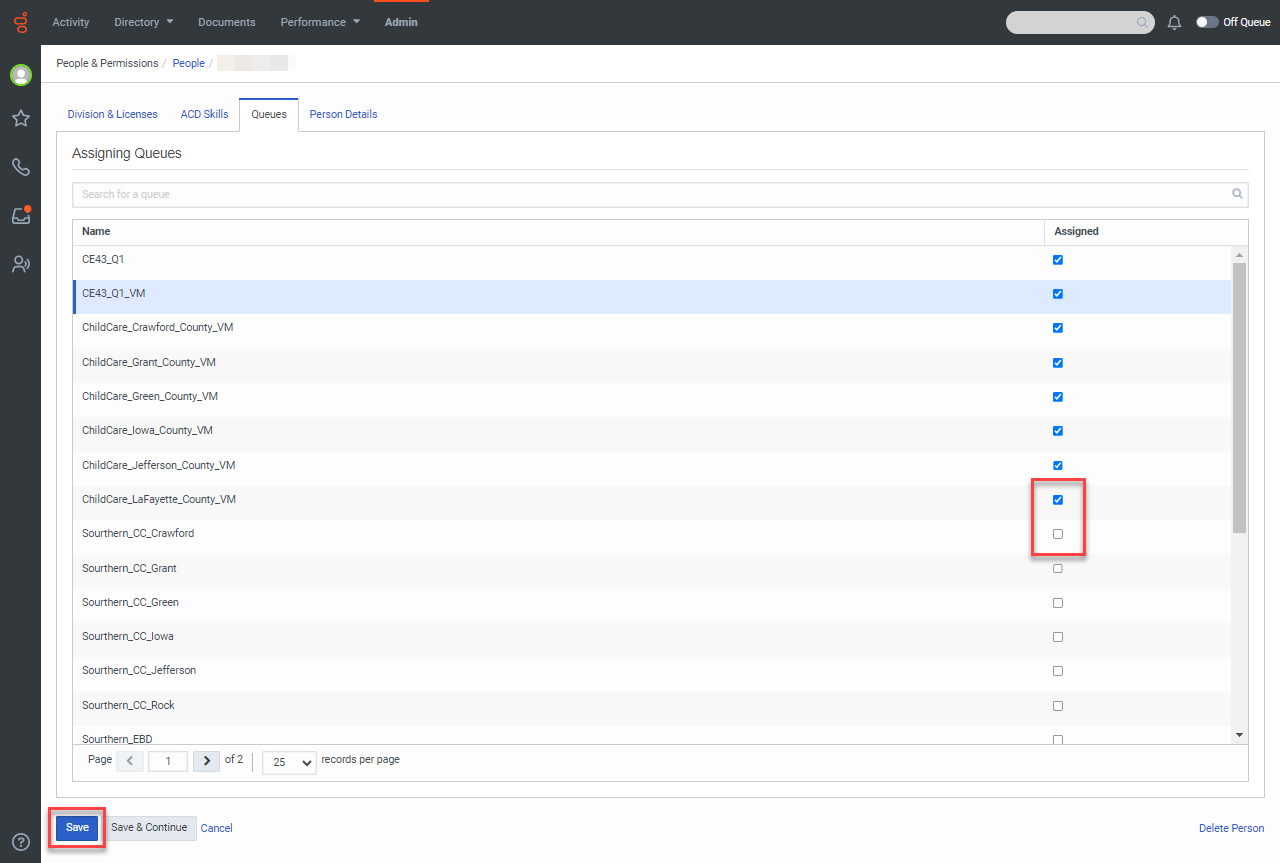Click the top global search field
Viewport: 1280px width, 863px height.
pyautogui.click(x=1080, y=22)
